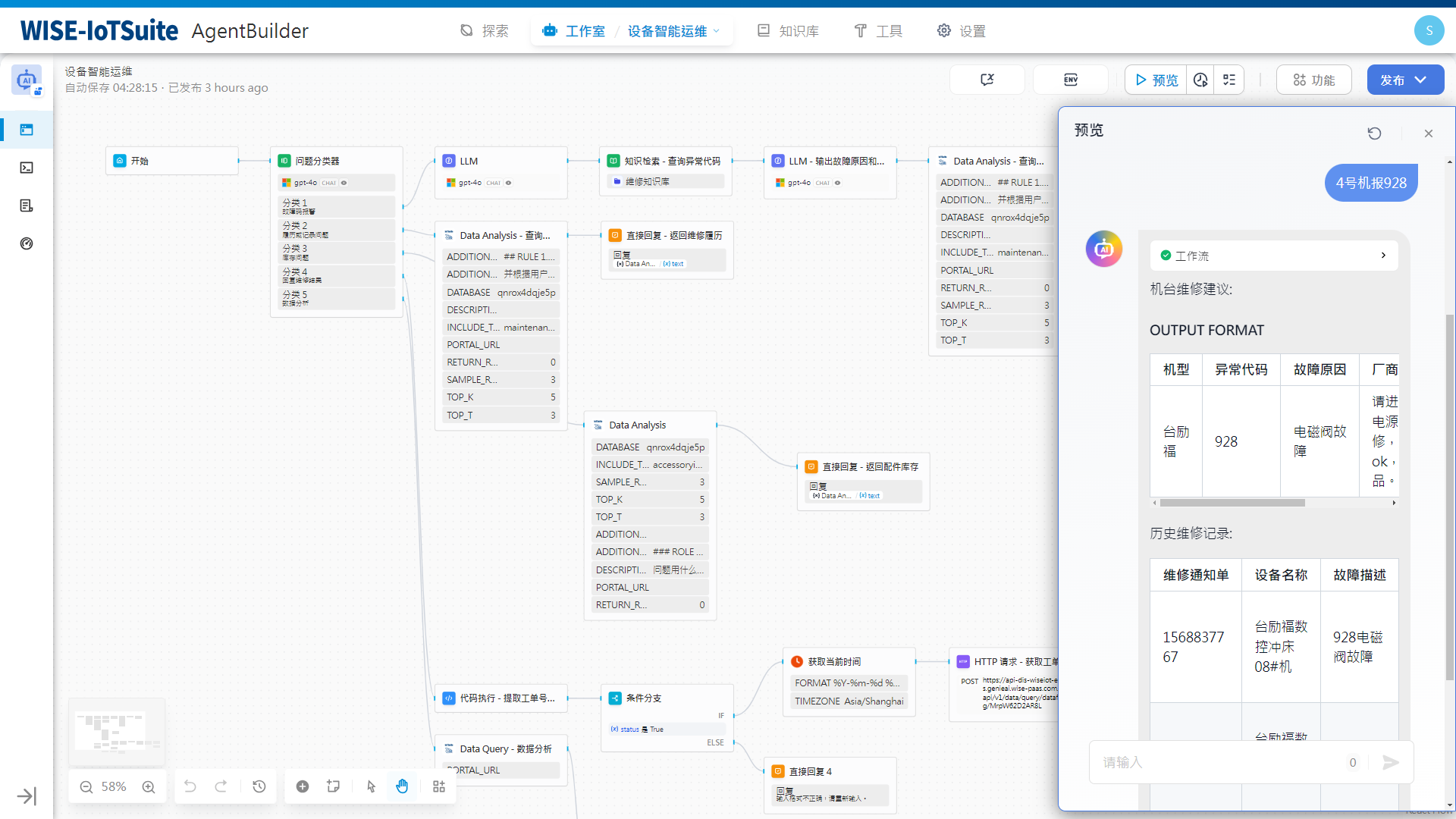Viewport: 1456px width, 819px height.
Task: Expand the 工作流 workflow details
Action: point(1383,256)
